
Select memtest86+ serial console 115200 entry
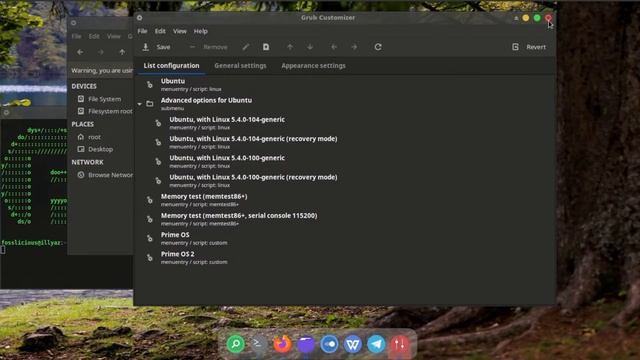345,219
